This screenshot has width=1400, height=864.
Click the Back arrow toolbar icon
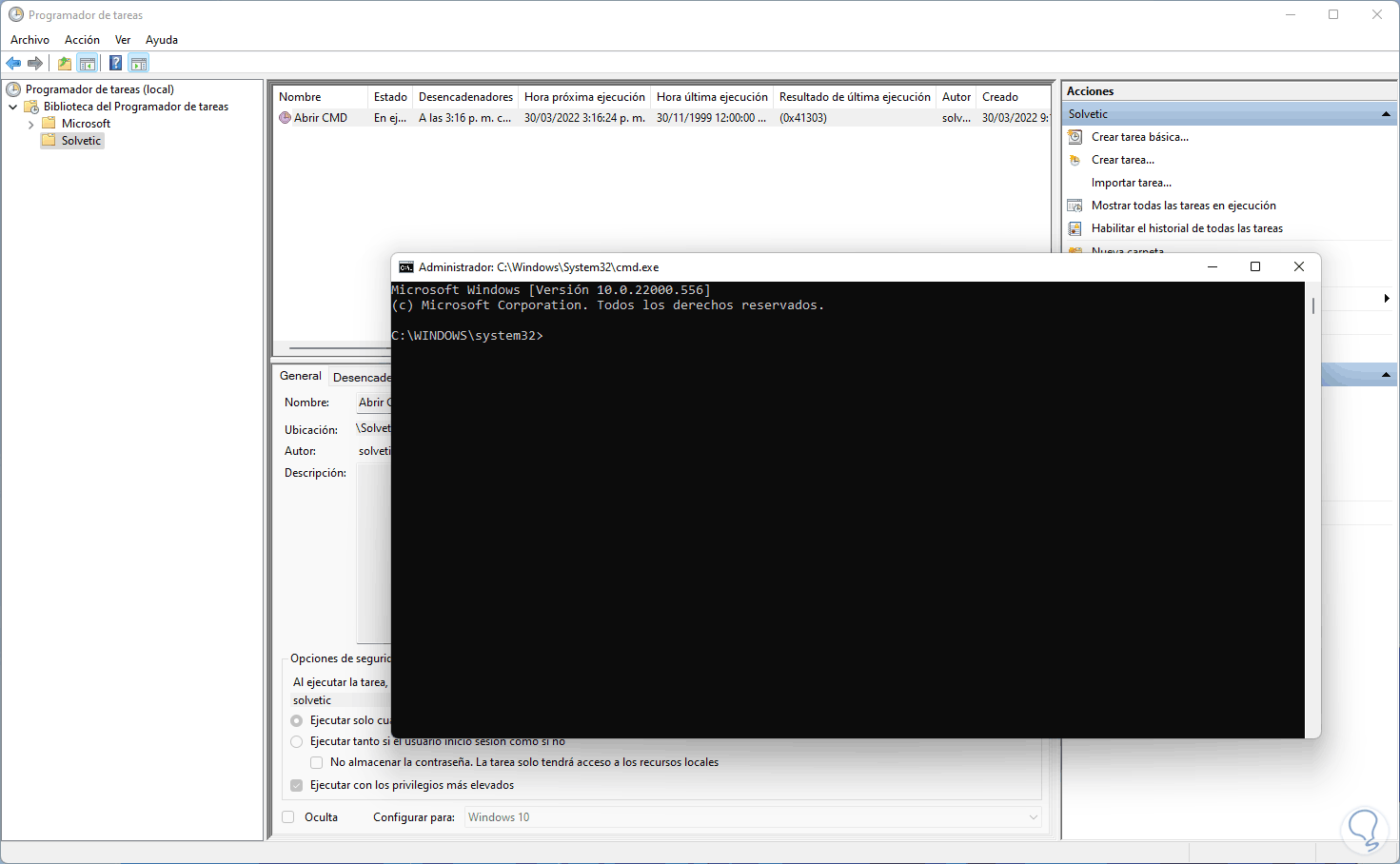point(13,64)
